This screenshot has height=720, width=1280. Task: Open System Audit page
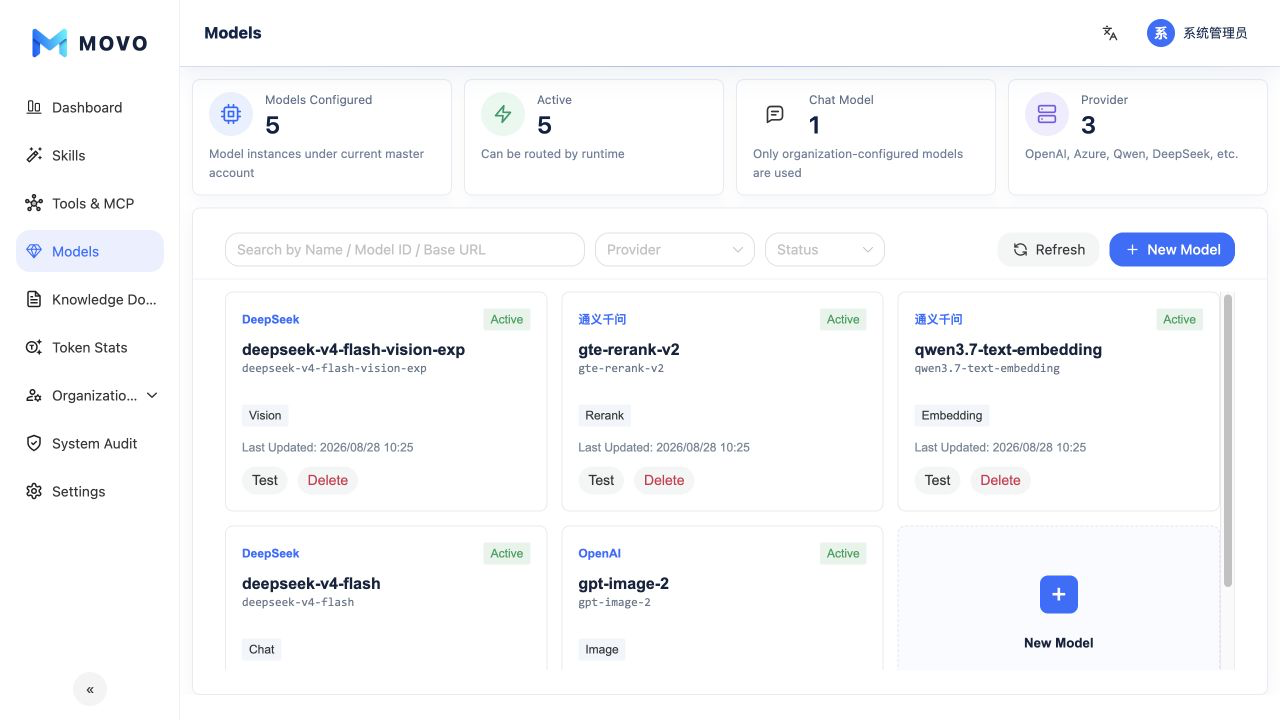click(90, 443)
